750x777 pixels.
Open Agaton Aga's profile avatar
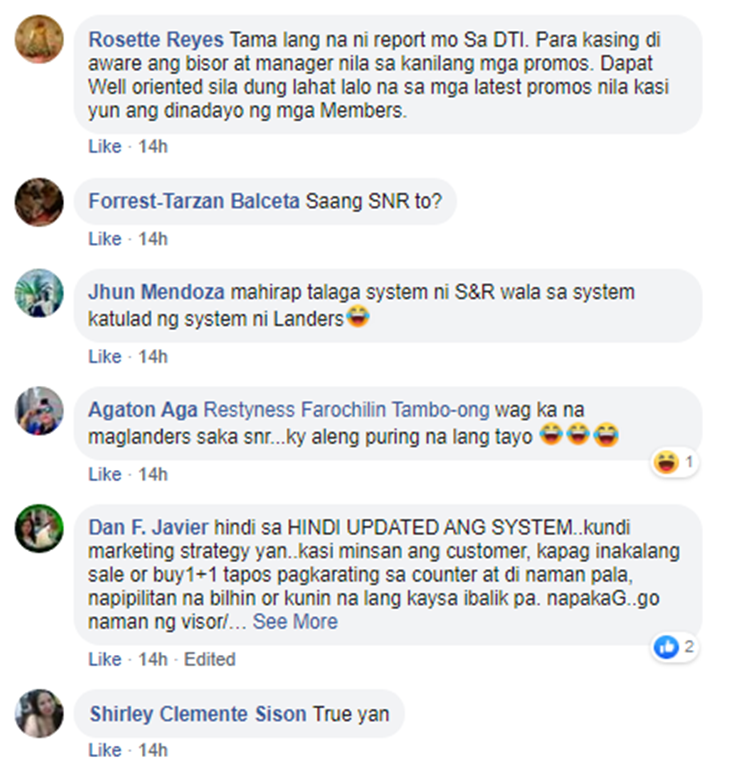click(39, 411)
